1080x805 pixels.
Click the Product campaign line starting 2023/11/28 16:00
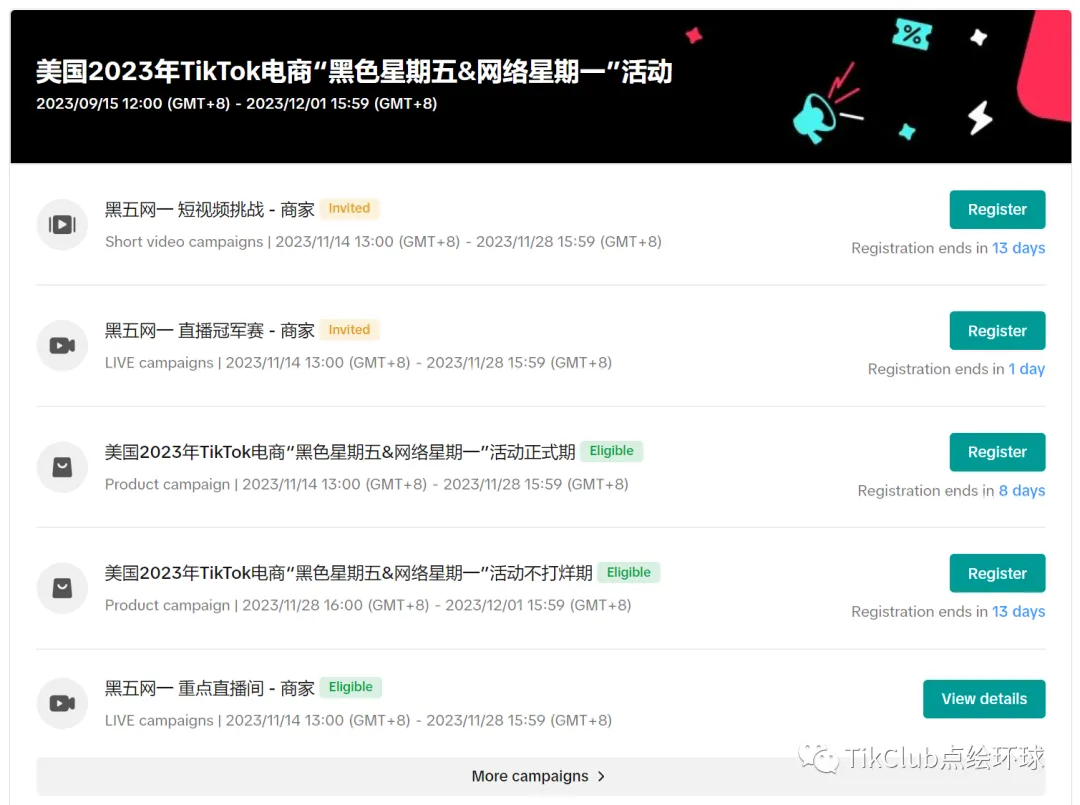[368, 605]
